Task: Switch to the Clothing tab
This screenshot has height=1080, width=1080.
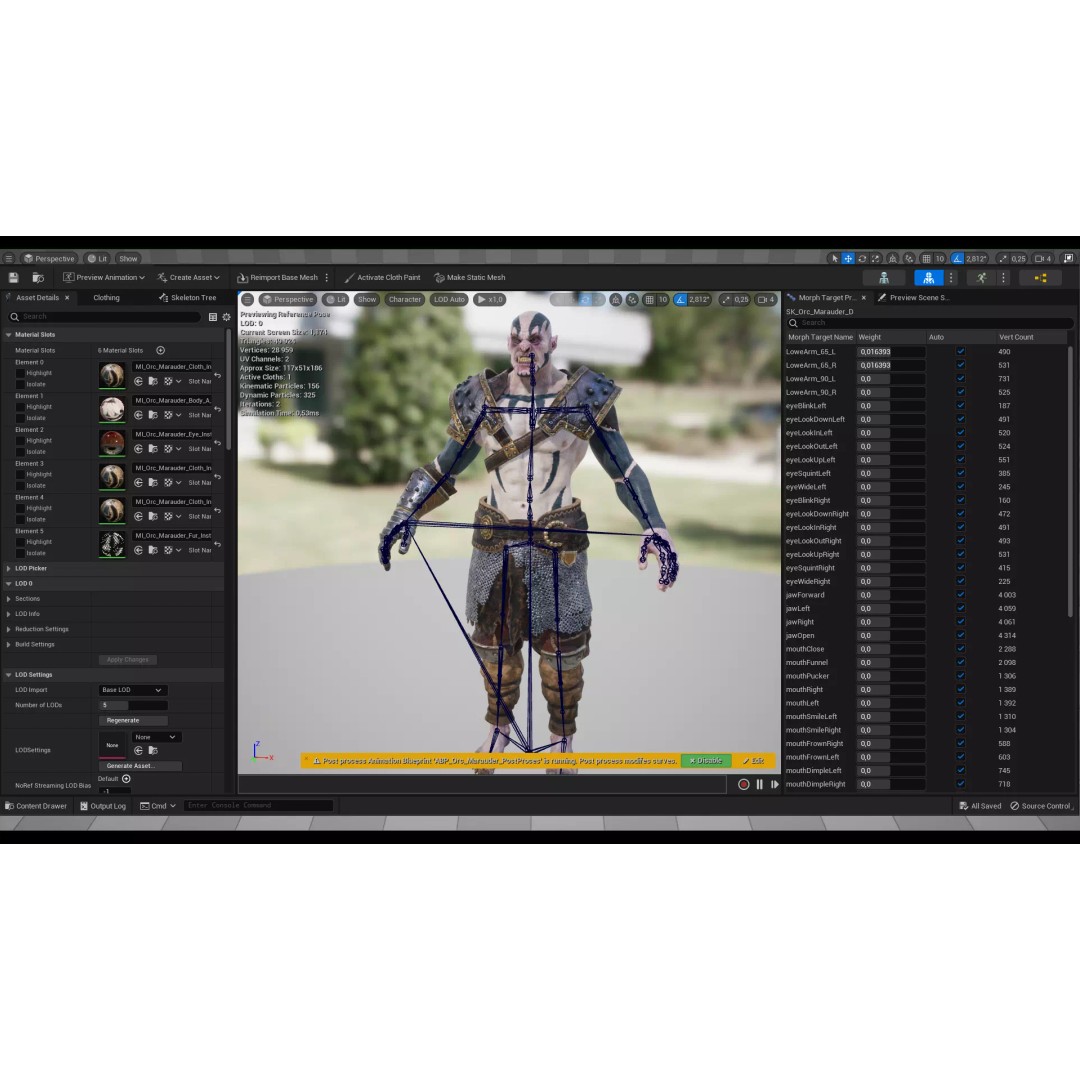Action: 107,298
